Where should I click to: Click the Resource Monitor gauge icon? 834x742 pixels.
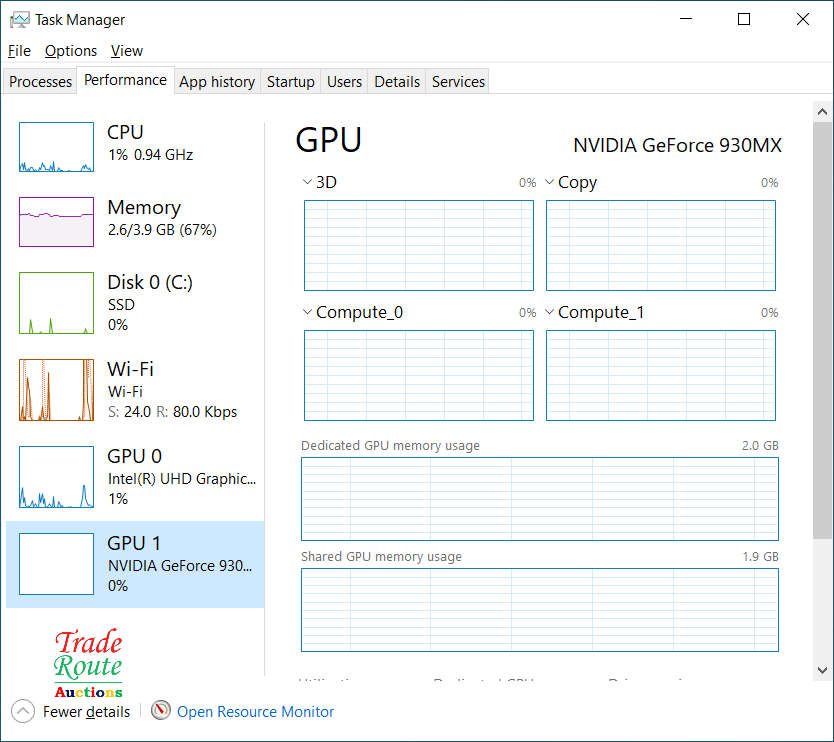click(161, 711)
